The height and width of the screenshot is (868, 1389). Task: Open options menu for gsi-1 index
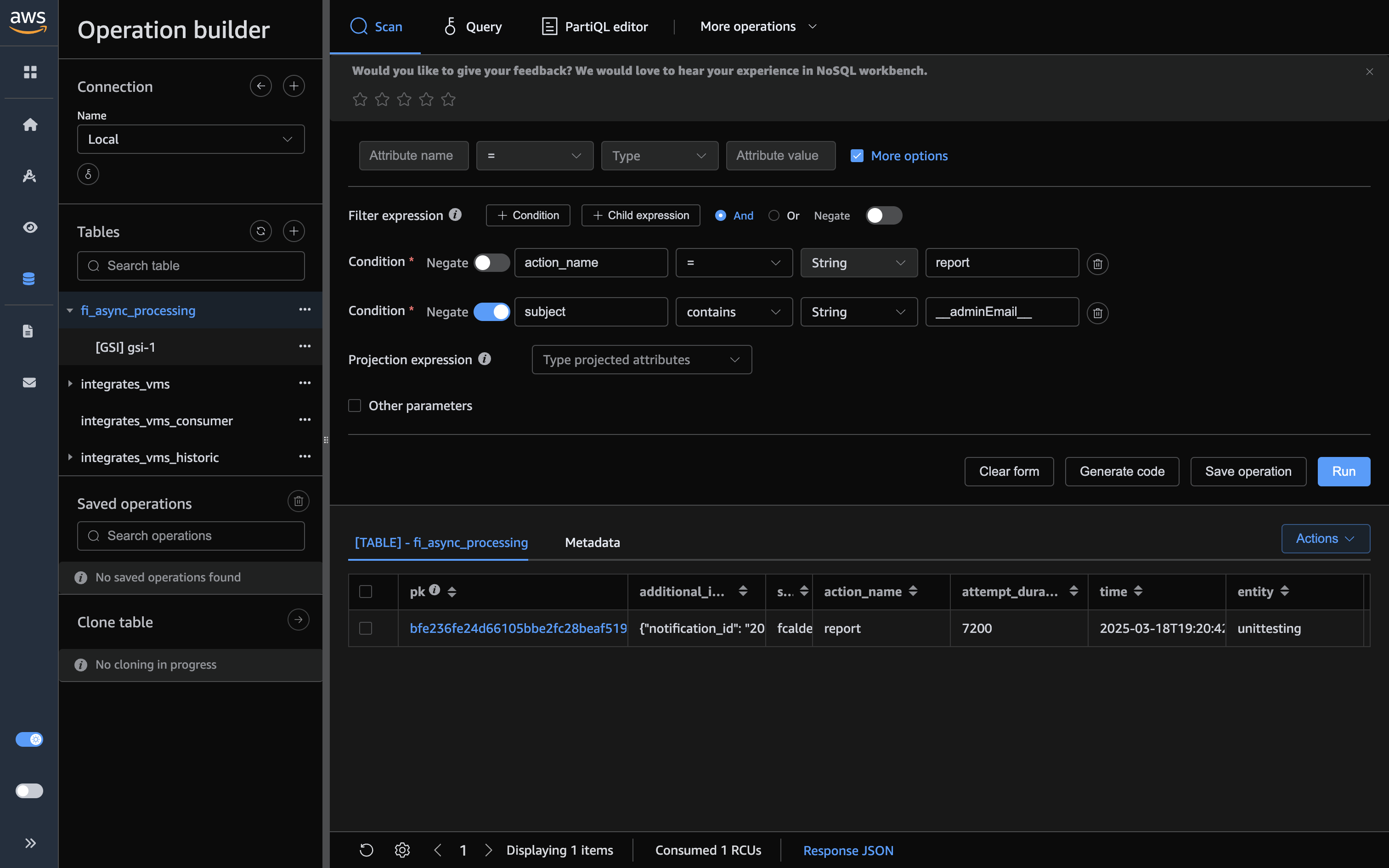click(x=305, y=347)
